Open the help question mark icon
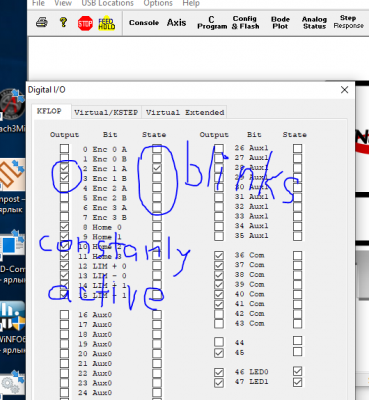 (63, 23)
